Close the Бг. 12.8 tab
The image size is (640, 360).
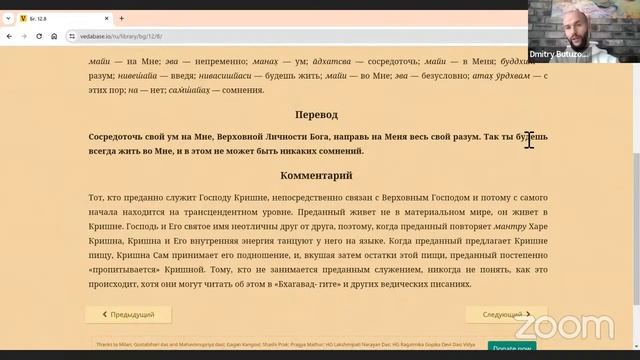[107, 19]
